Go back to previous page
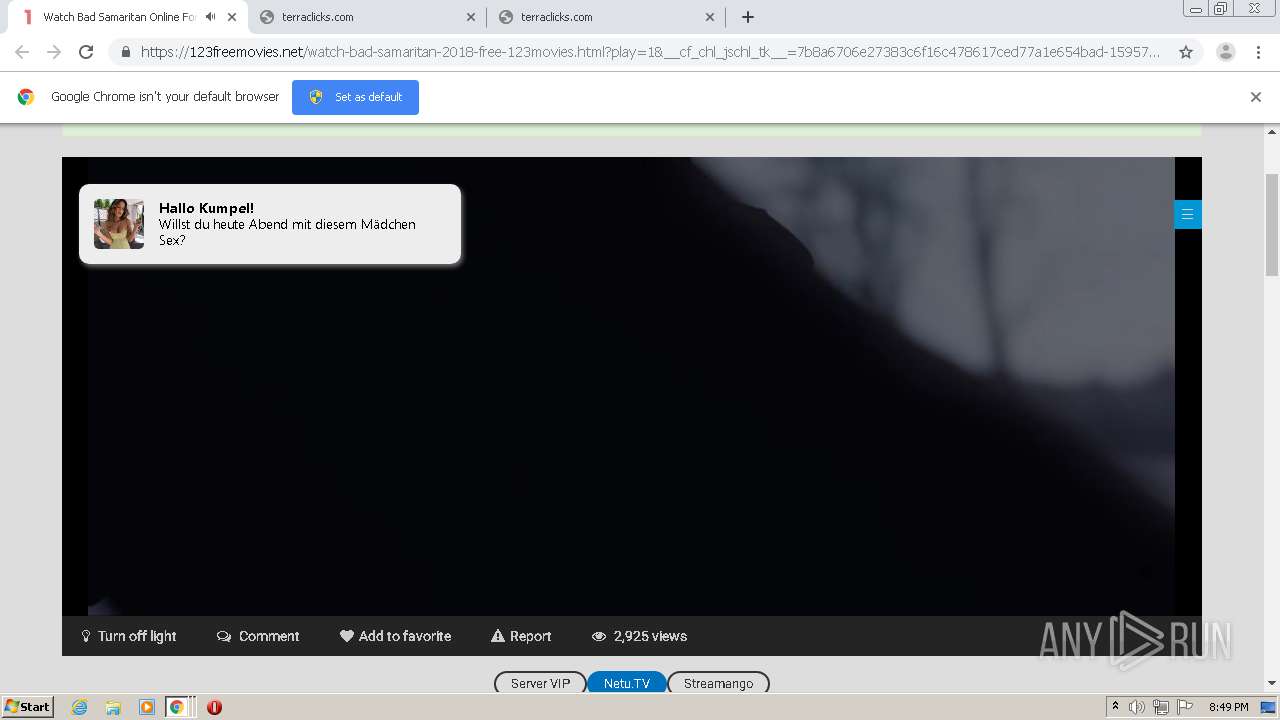This screenshot has height=720, width=1280. click(22, 52)
